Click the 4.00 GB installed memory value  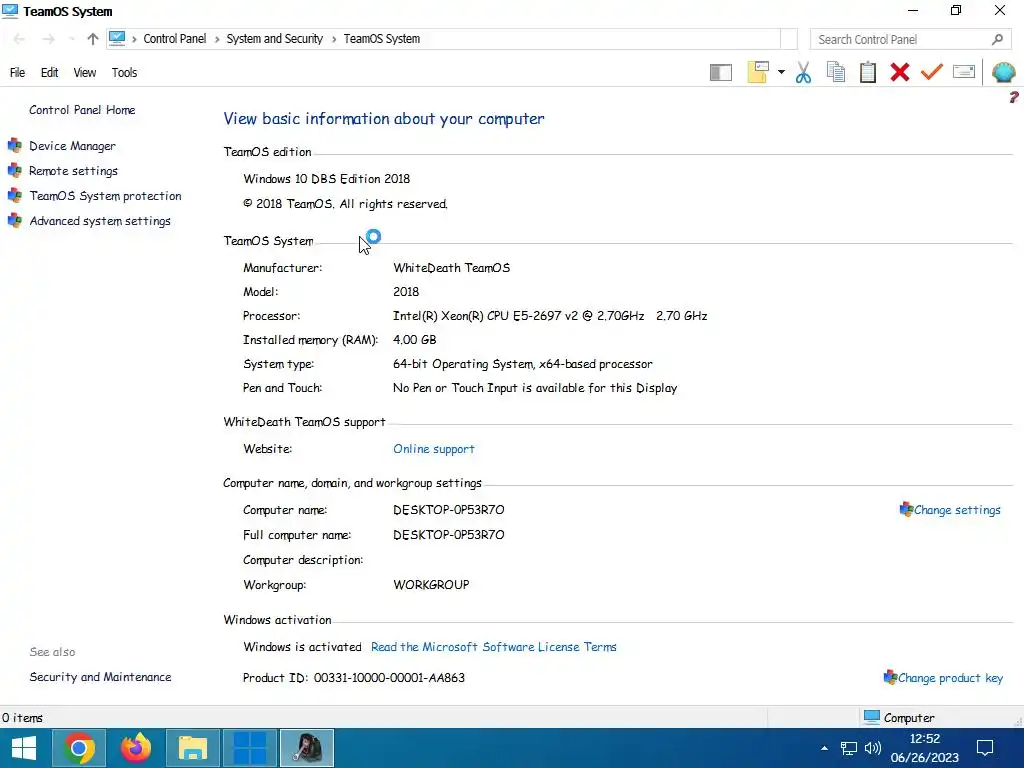point(415,340)
